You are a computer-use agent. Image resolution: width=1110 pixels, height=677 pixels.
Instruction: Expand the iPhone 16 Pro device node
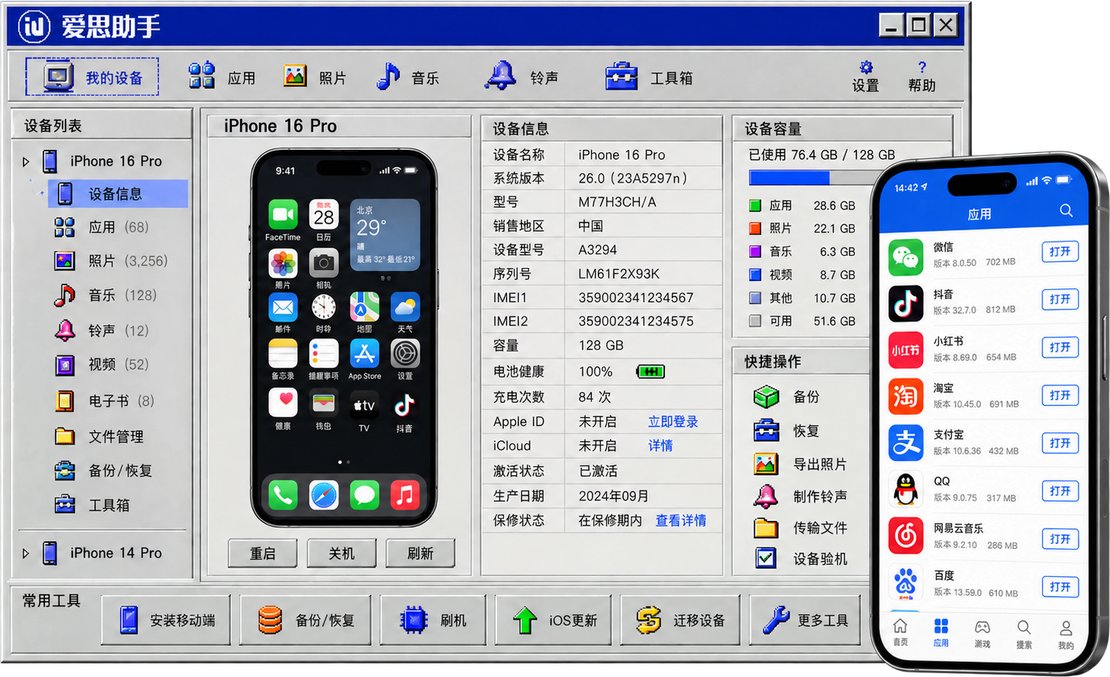click(x=26, y=161)
